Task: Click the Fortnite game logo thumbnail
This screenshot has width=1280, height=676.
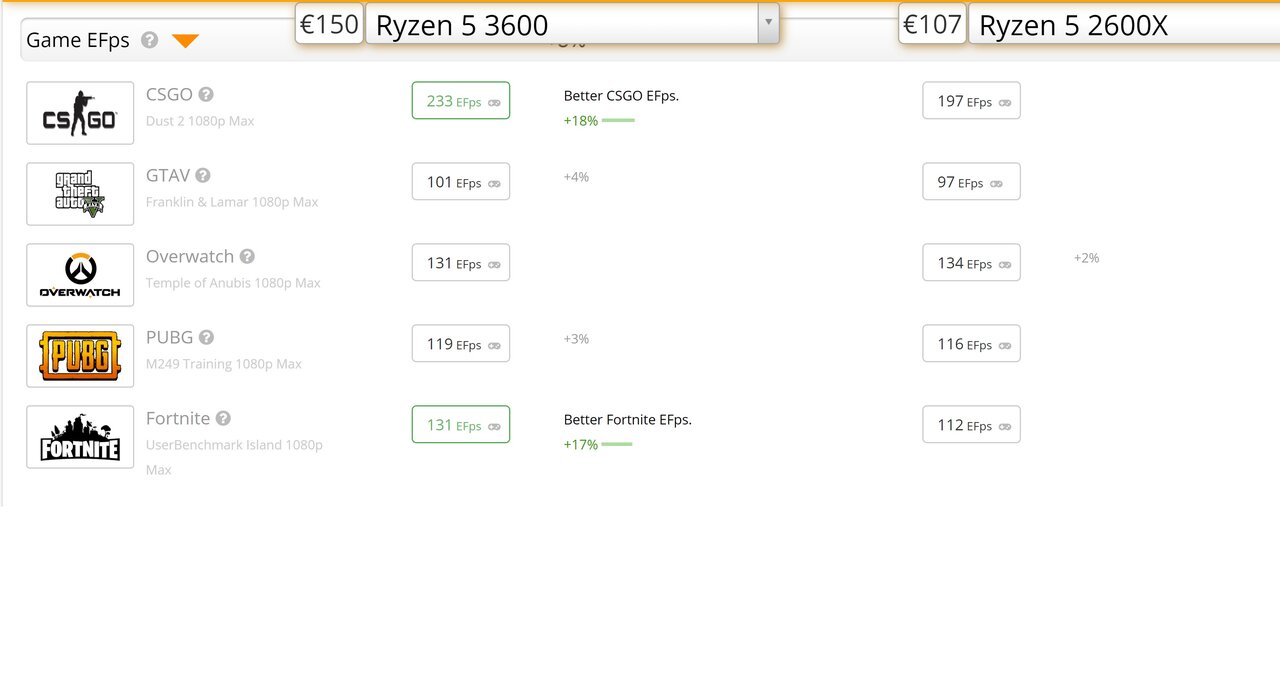Action: (80, 437)
